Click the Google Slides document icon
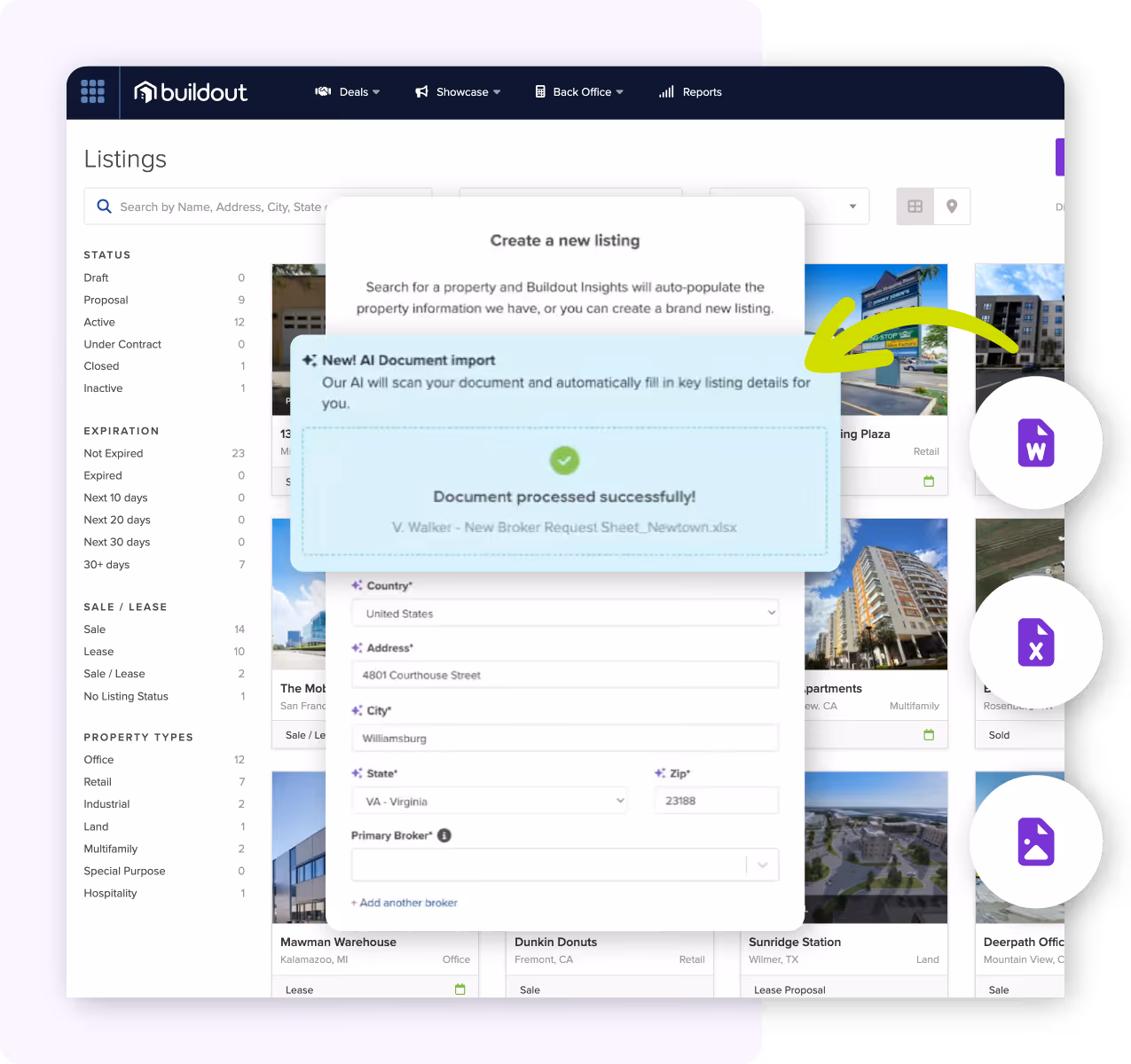The width and height of the screenshot is (1131, 1064). 1036,841
